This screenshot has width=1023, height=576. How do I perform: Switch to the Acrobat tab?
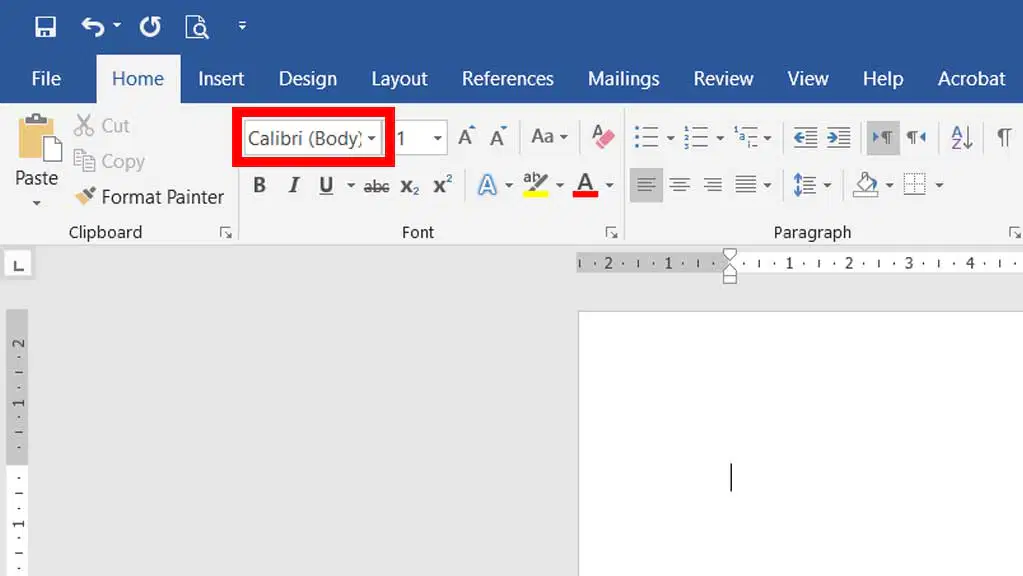pos(971,79)
